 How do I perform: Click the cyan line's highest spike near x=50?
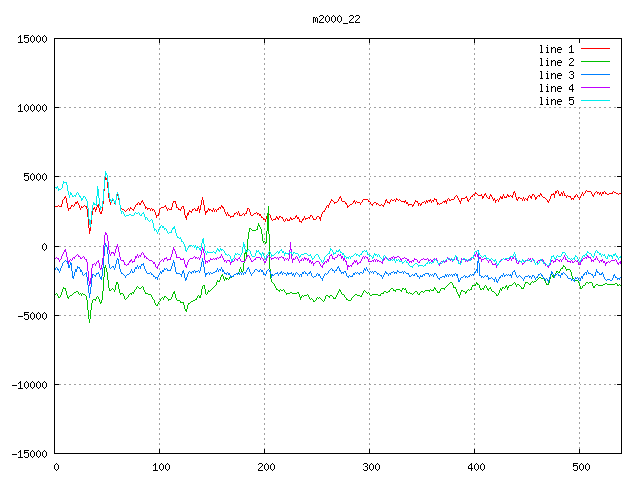(106, 171)
